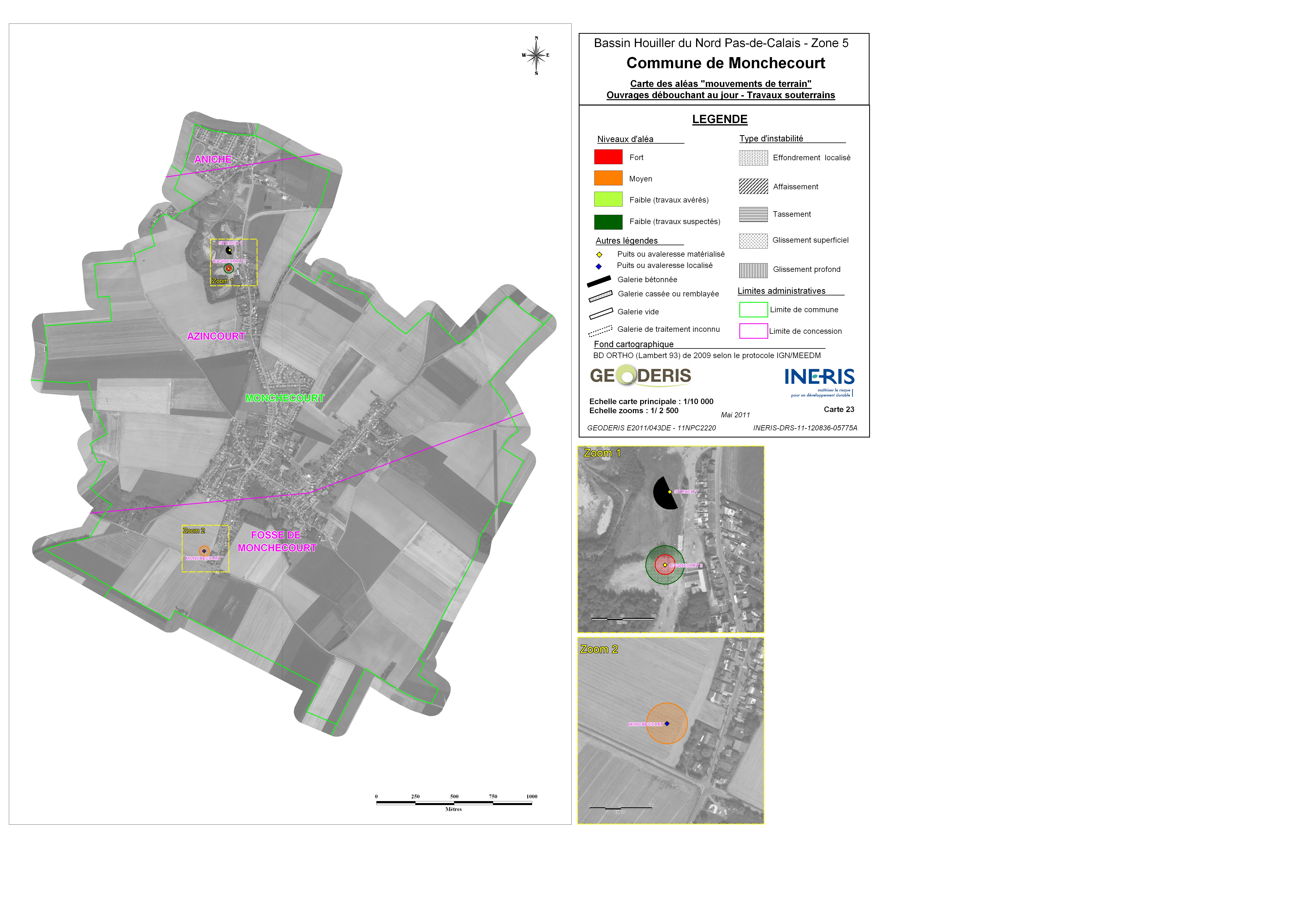Screen dimensions: 1308x924
Task: Click the magenta 'AZINCOURT' concession label on the map
Action: (216, 336)
